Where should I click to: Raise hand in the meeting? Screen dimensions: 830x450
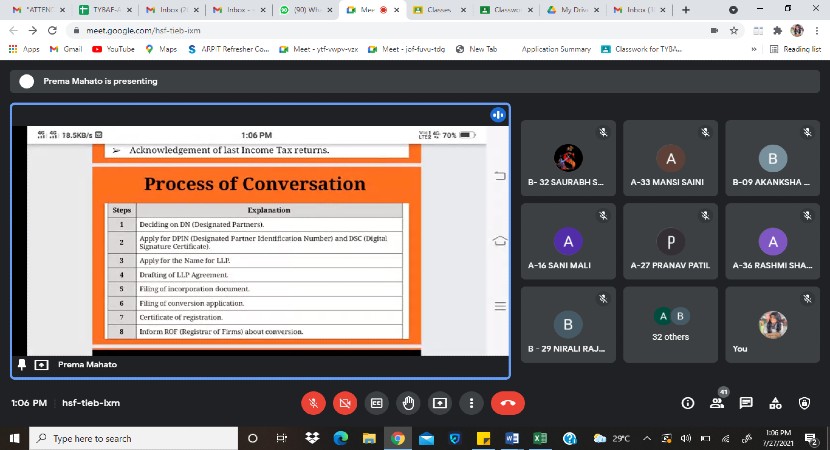point(408,403)
